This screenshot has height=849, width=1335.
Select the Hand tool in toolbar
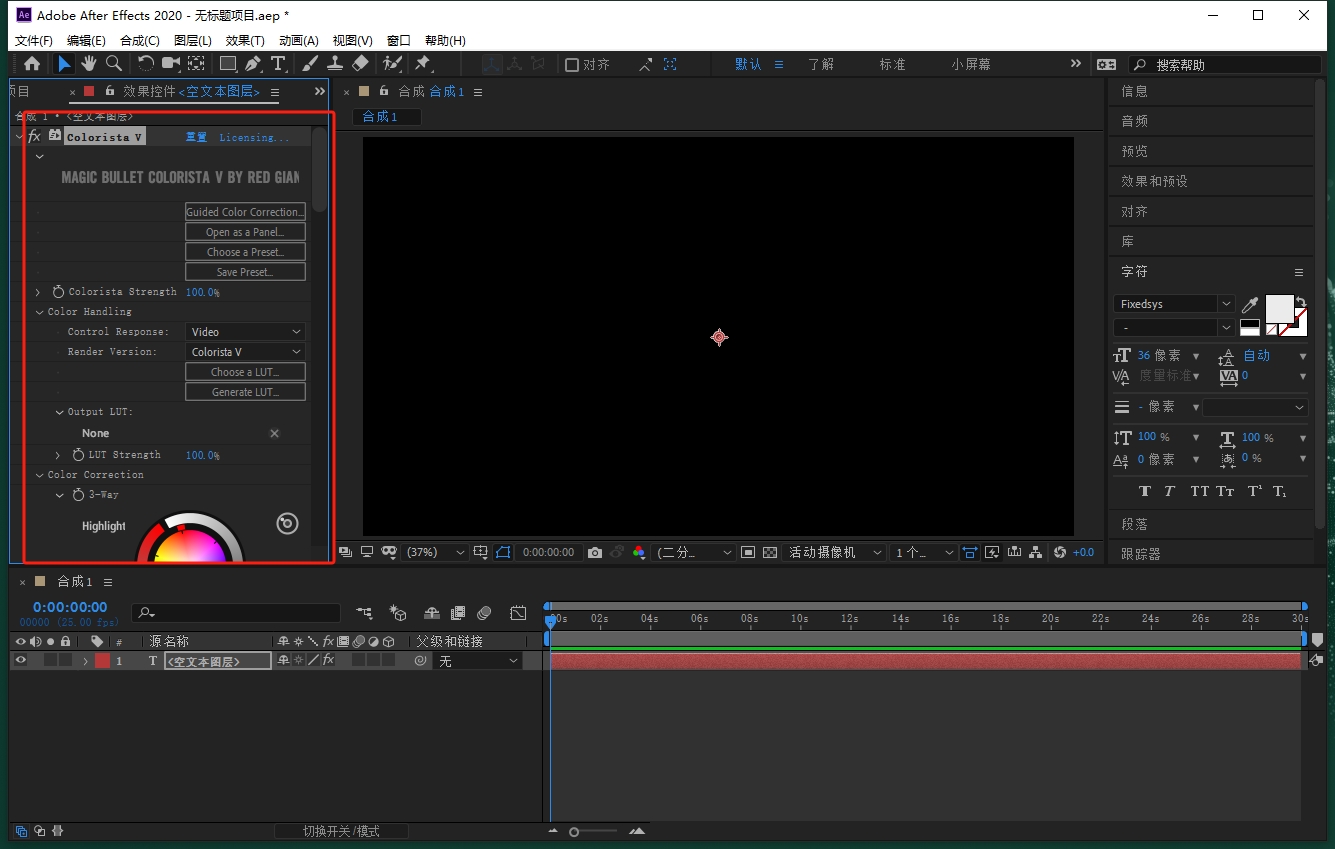click(x=89, y=64)
